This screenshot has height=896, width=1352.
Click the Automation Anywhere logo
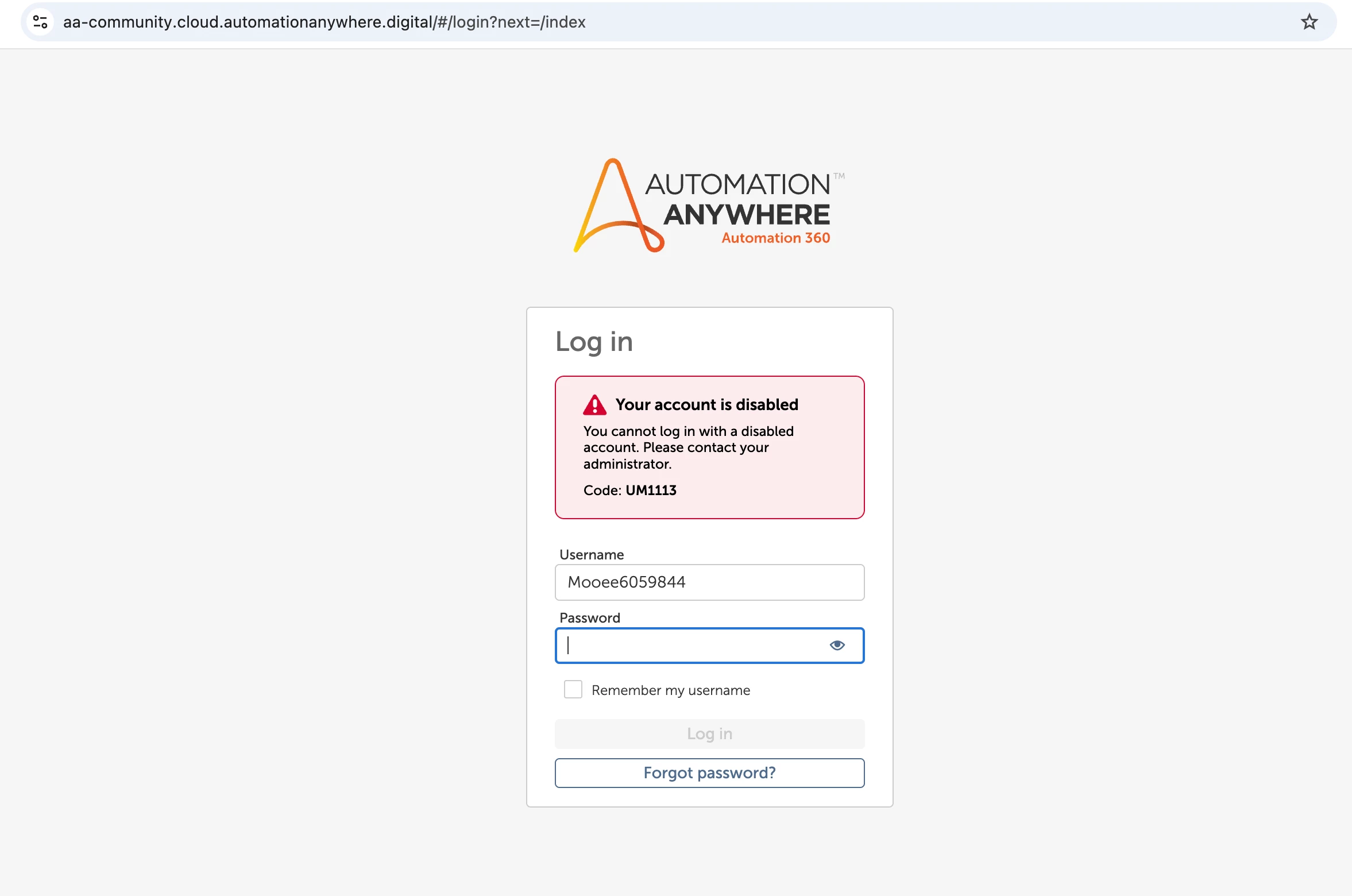709,206
